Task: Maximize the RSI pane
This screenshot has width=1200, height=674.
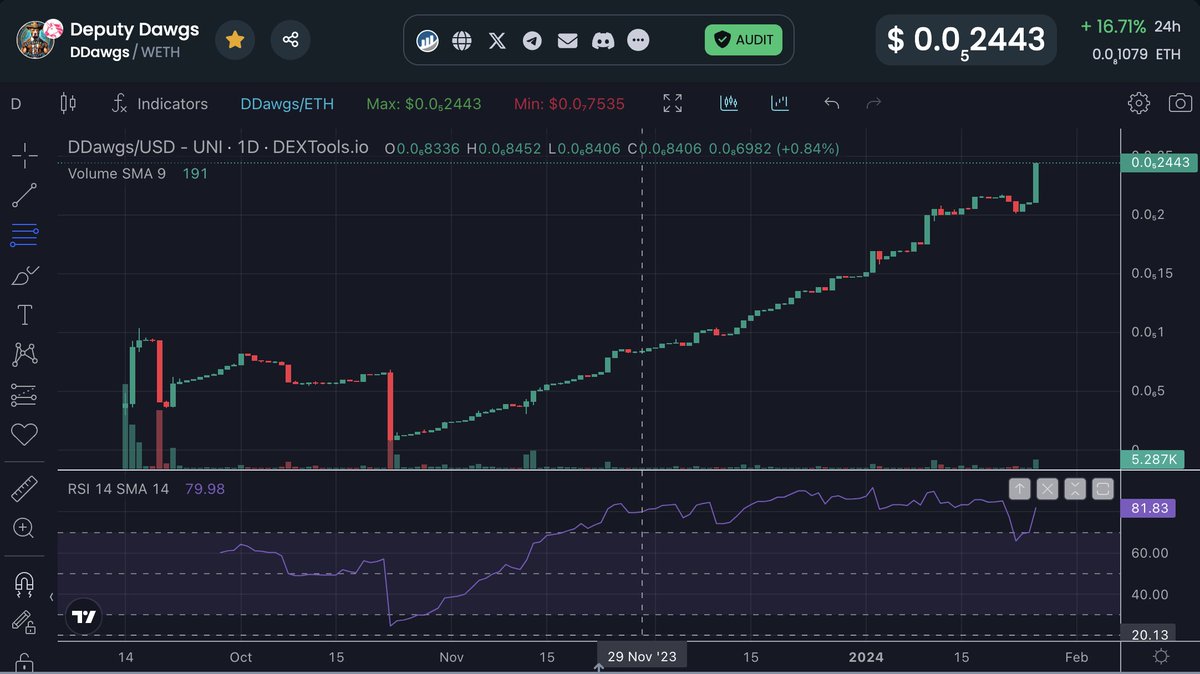Action: 1103,489
